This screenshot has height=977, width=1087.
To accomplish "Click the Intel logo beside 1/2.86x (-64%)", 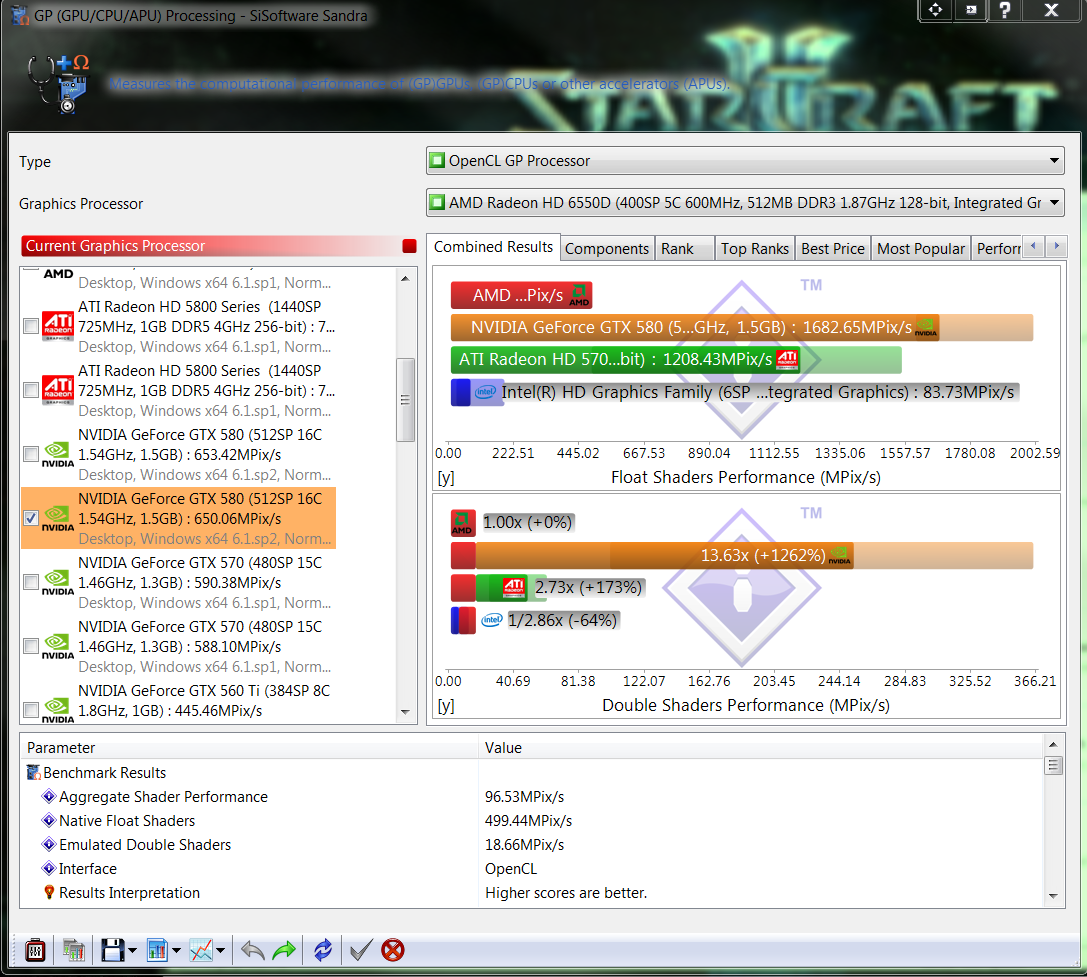I will 492,620.
